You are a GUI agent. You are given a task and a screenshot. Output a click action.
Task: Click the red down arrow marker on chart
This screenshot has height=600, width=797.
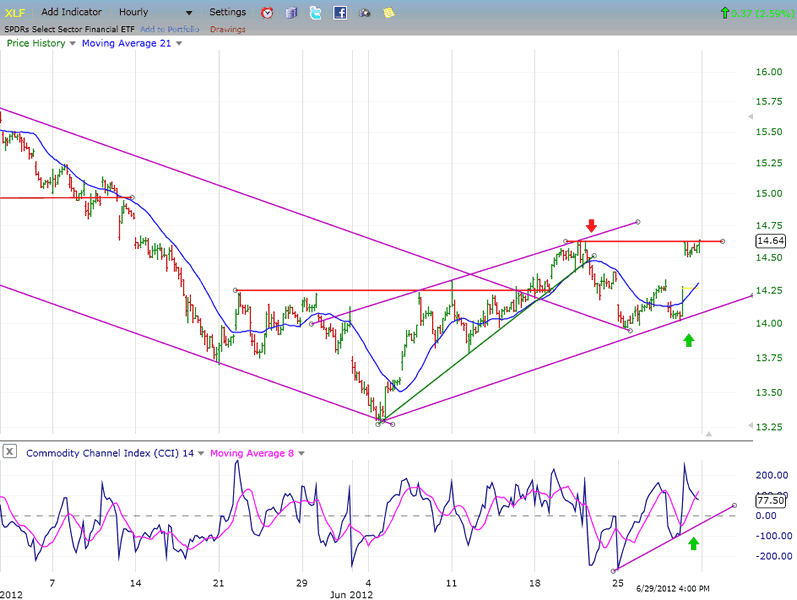[591, 225]
